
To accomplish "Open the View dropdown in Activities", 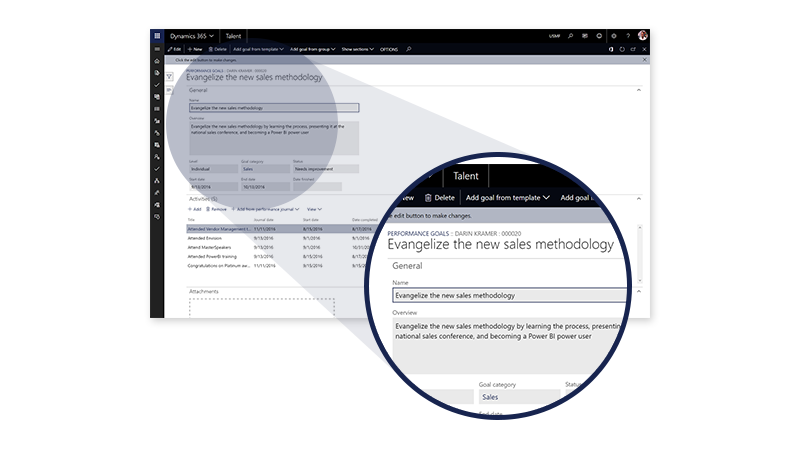I will pos(314,209).
